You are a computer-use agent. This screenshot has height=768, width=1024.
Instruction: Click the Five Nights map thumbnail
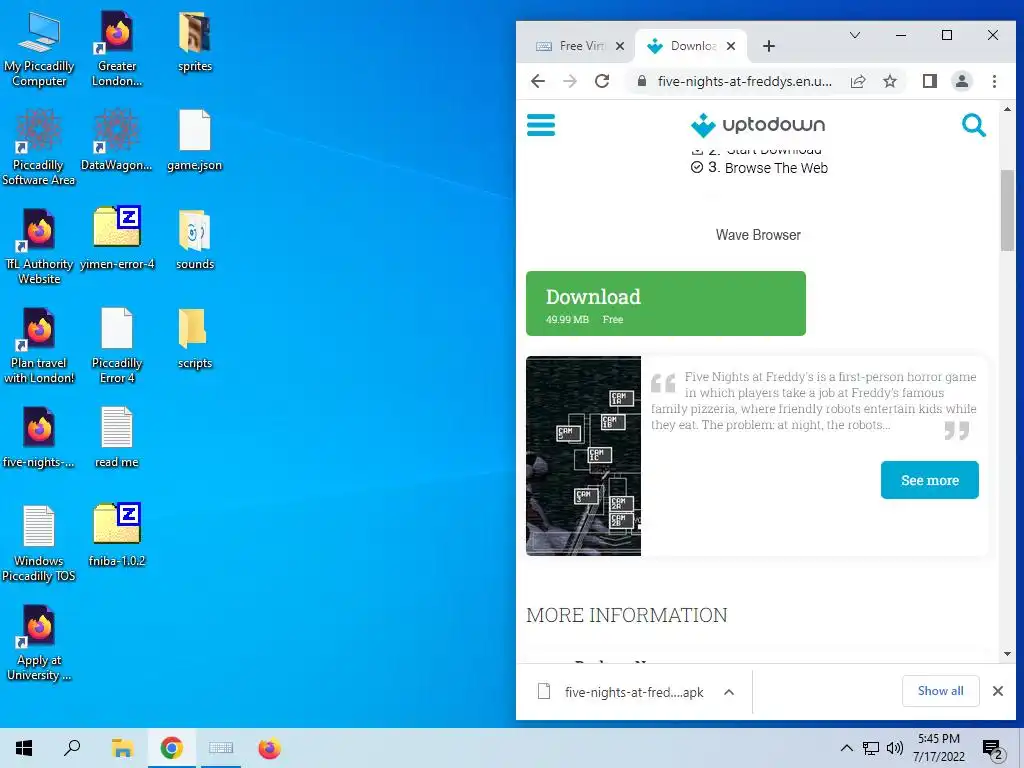(x=583, y=456)
